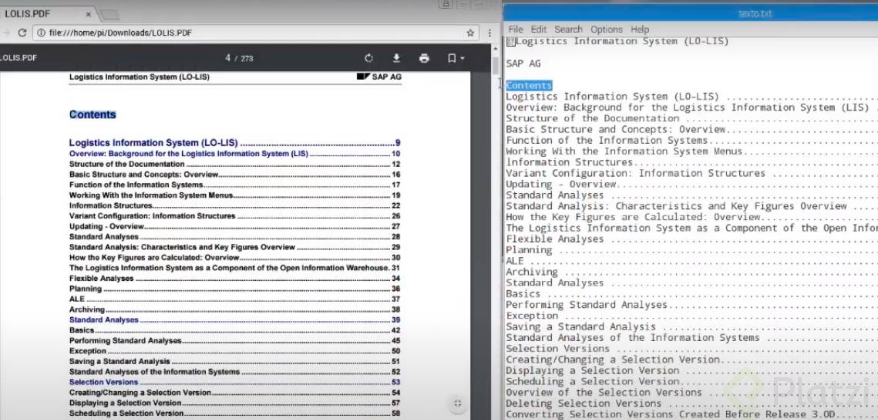Open the Help menu in text editor
878x420 pixels.
639,29
